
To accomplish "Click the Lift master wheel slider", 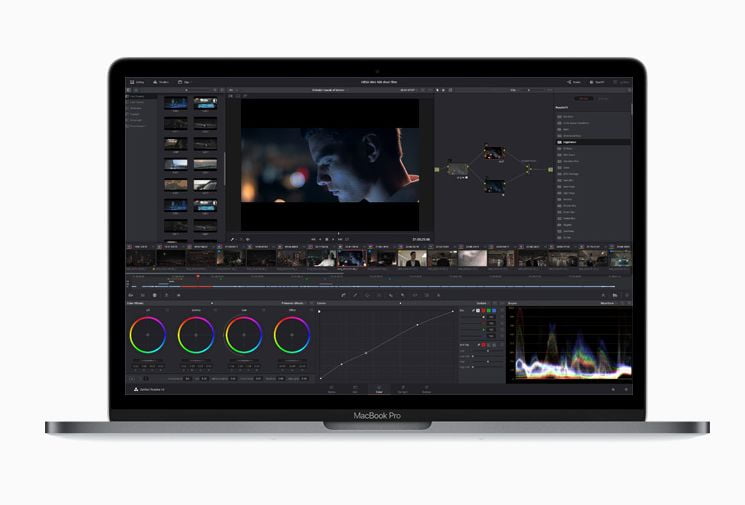I will point(148,361).
